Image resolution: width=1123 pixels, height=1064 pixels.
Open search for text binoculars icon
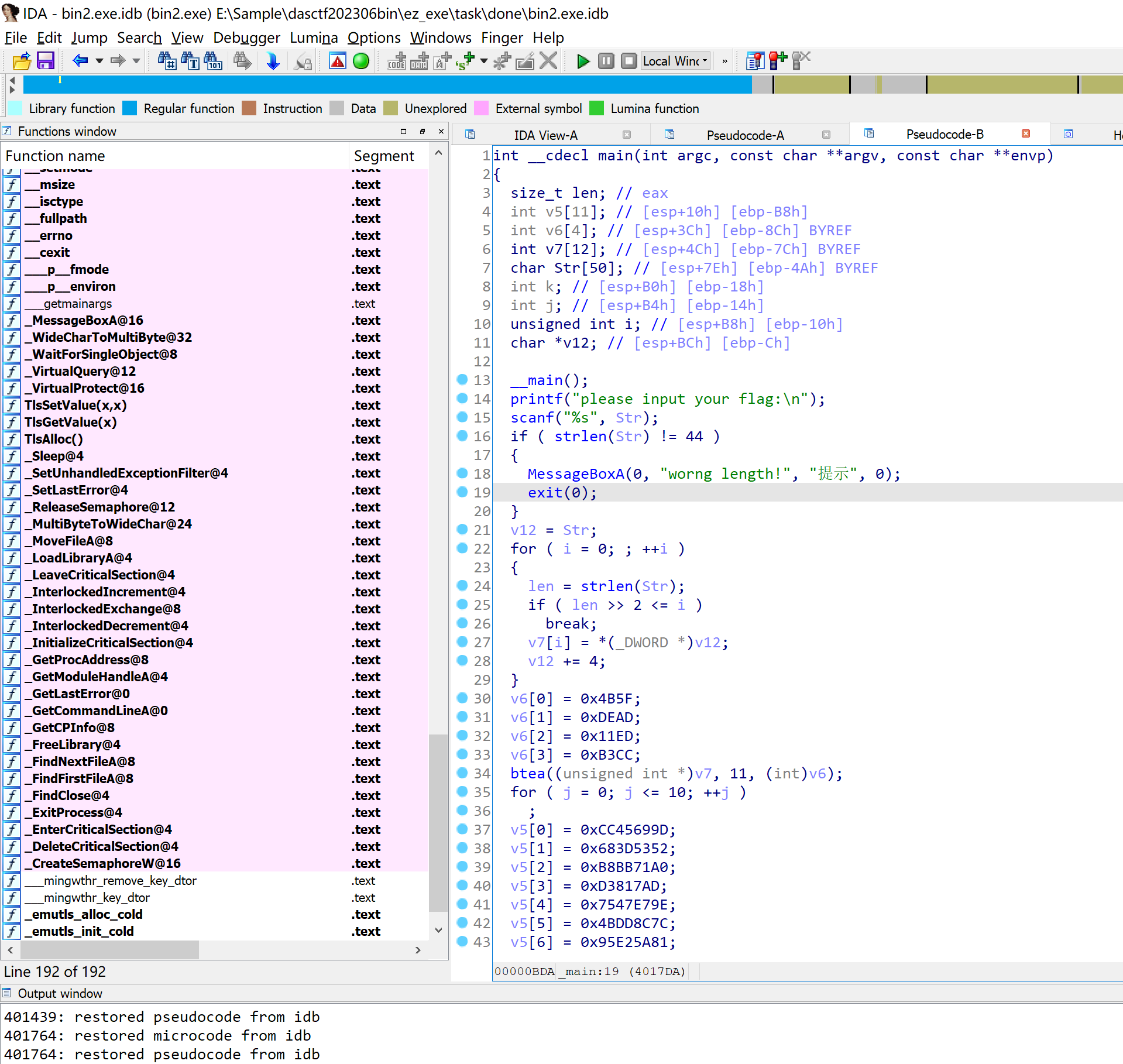point(190,61)
